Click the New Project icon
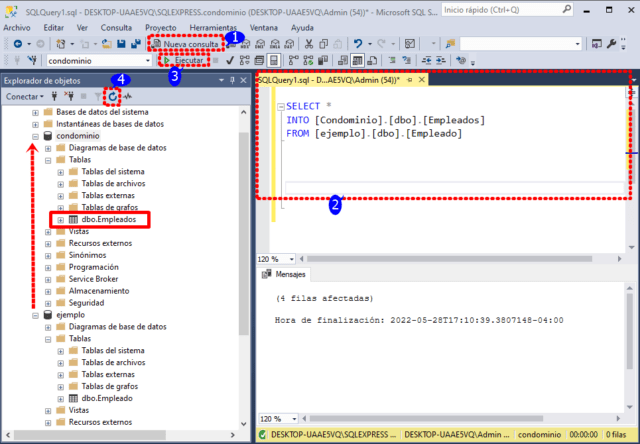The height and width of the screenshot is (444, 640). pos(61,44)
